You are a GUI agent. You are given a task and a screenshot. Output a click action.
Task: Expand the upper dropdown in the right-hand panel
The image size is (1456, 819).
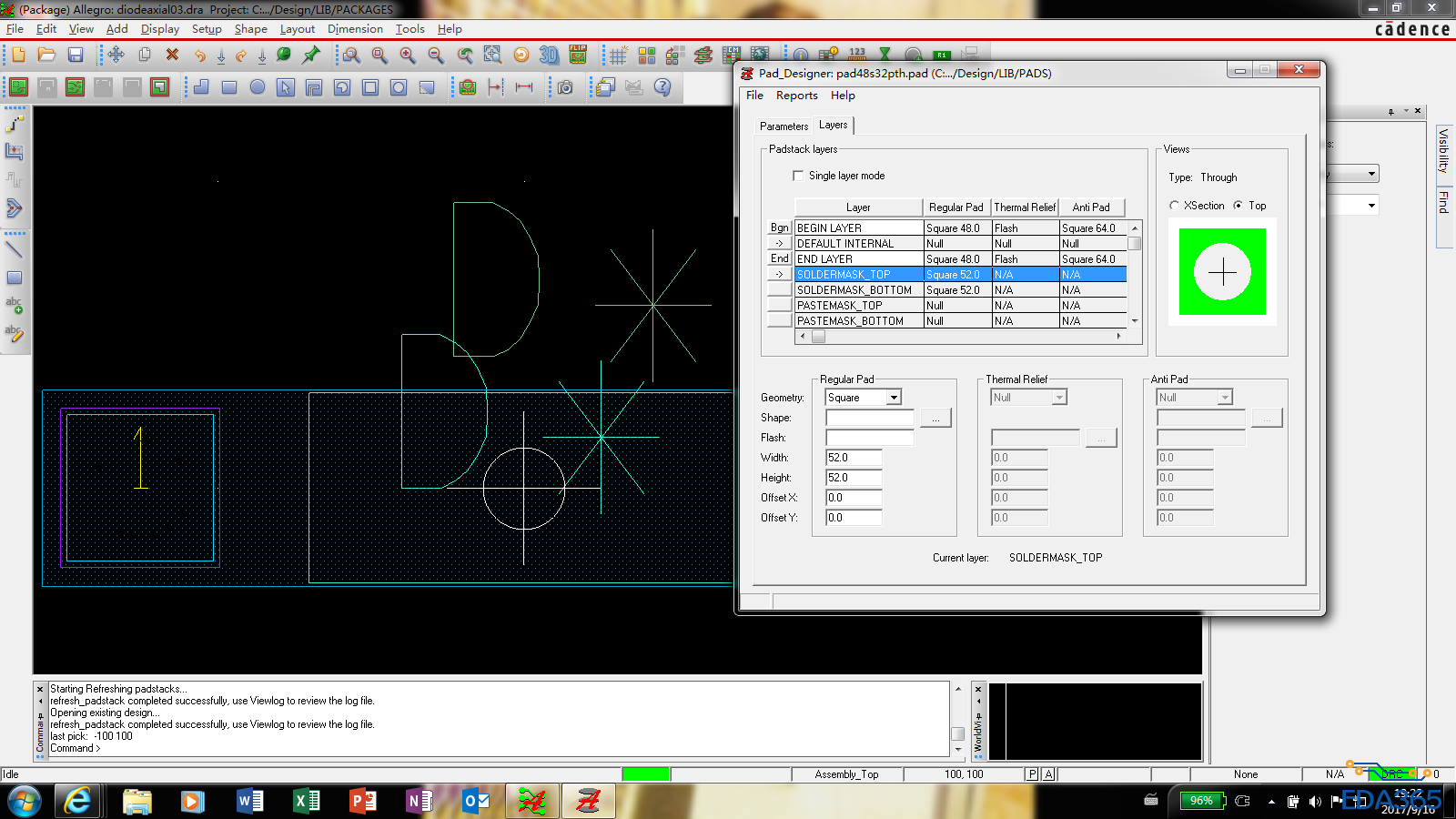[x=1371, y=174]
